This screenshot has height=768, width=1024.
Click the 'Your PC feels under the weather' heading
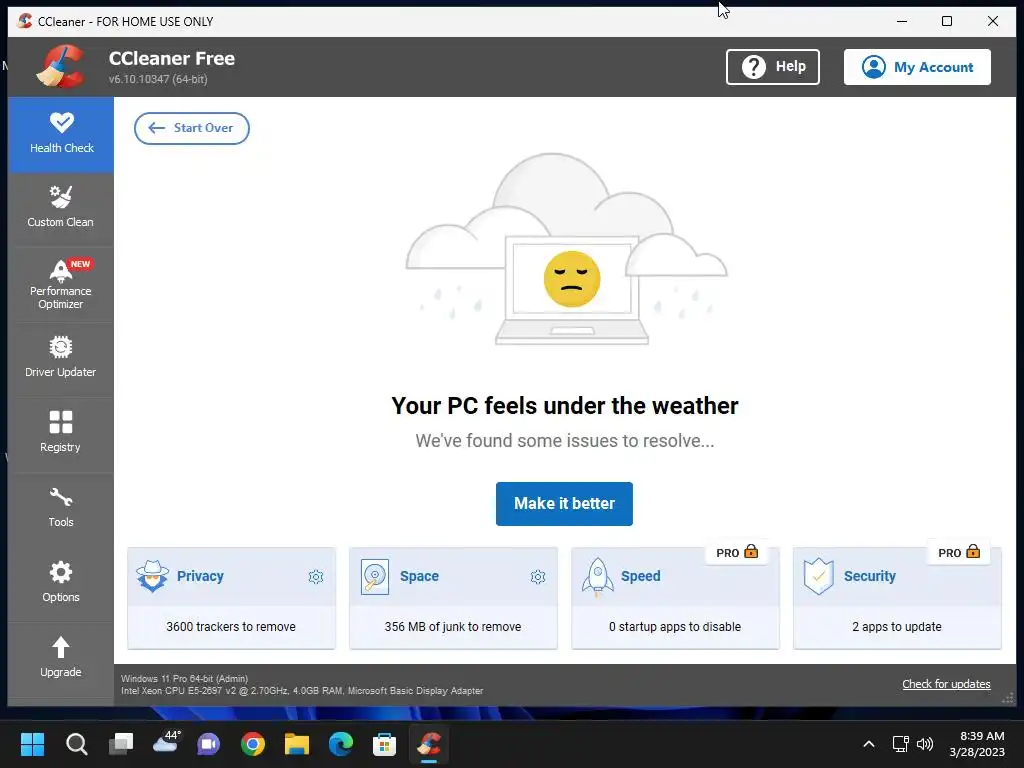coord(565,406)
